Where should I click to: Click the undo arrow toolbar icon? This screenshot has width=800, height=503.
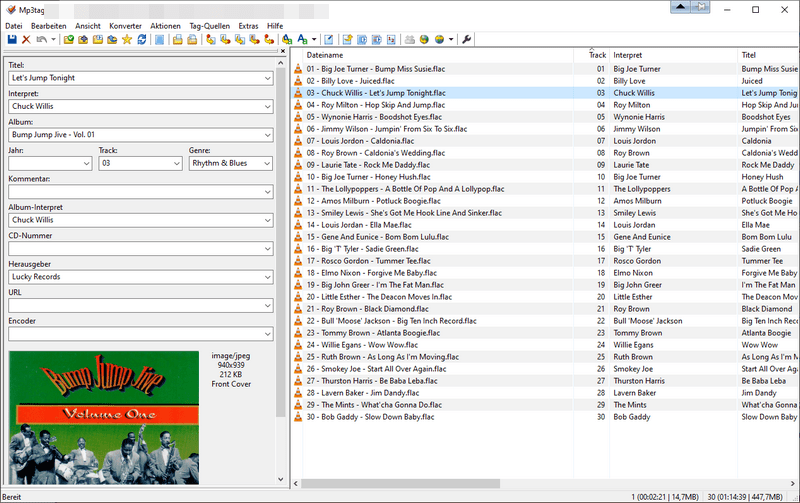41,39
